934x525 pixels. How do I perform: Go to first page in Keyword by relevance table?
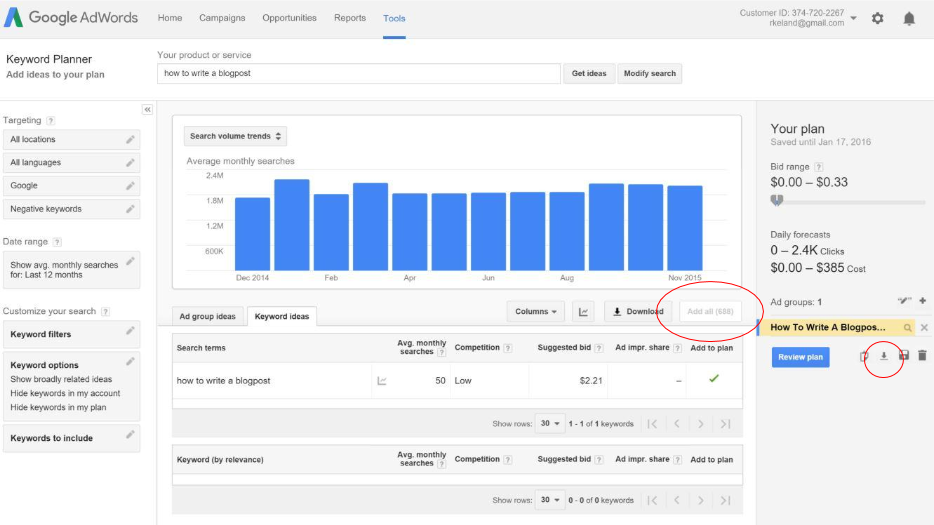(652, 500)
